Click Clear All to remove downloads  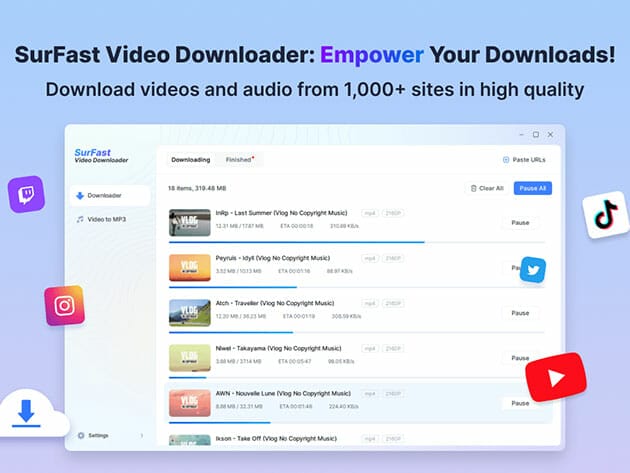tap(486, 188)
